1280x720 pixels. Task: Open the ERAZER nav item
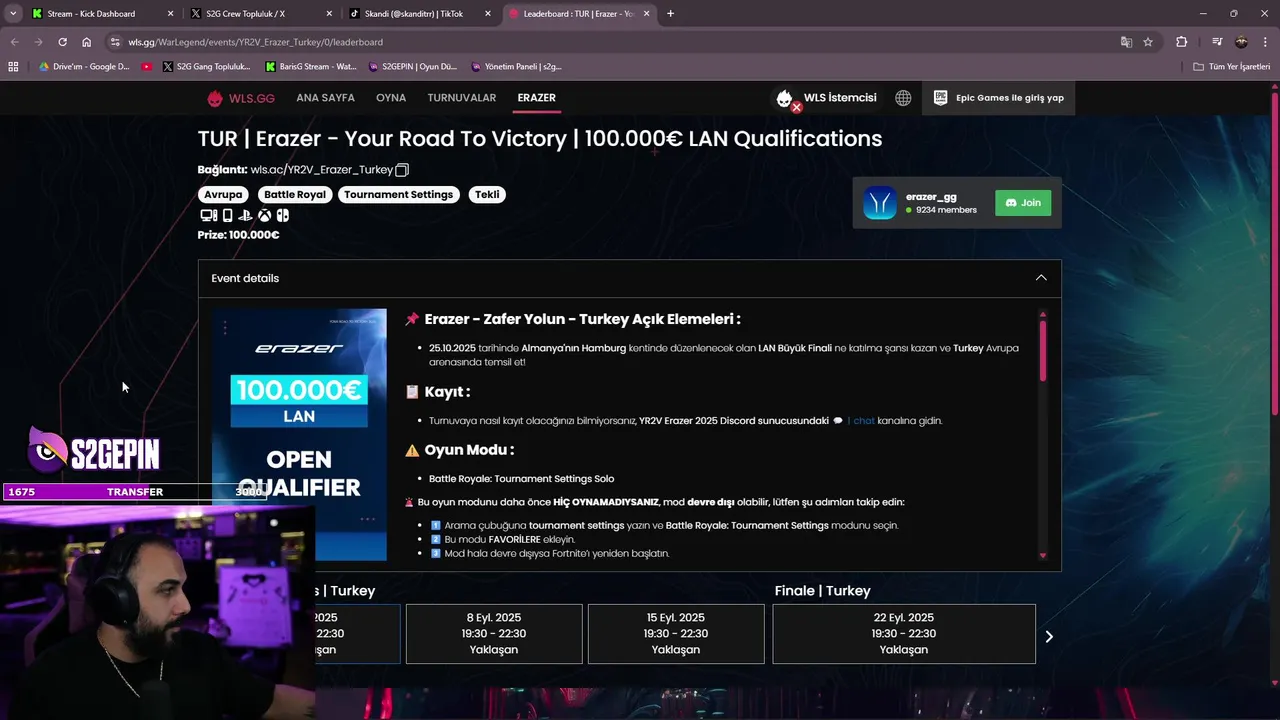click(537, 98)
